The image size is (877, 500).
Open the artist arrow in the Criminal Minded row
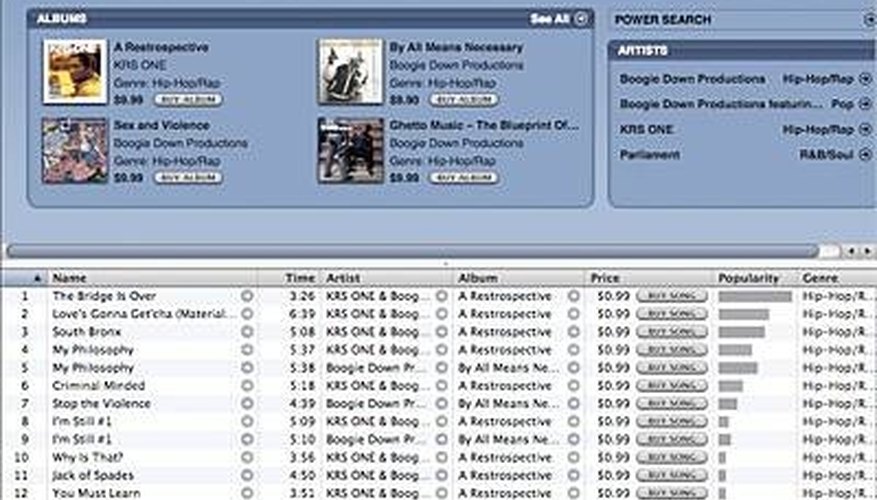(x=442, y=386)
